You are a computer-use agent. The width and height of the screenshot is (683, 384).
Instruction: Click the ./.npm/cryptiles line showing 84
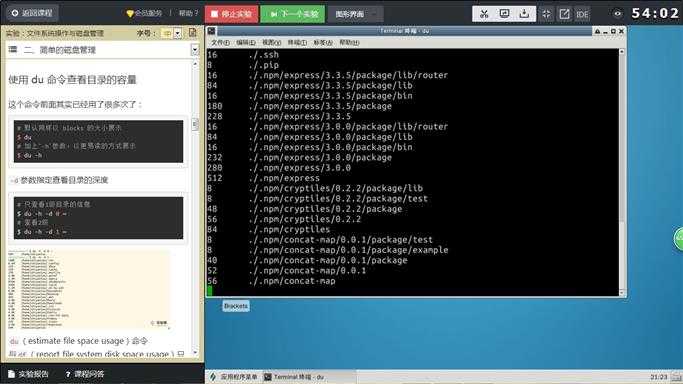tap(269, 229)
